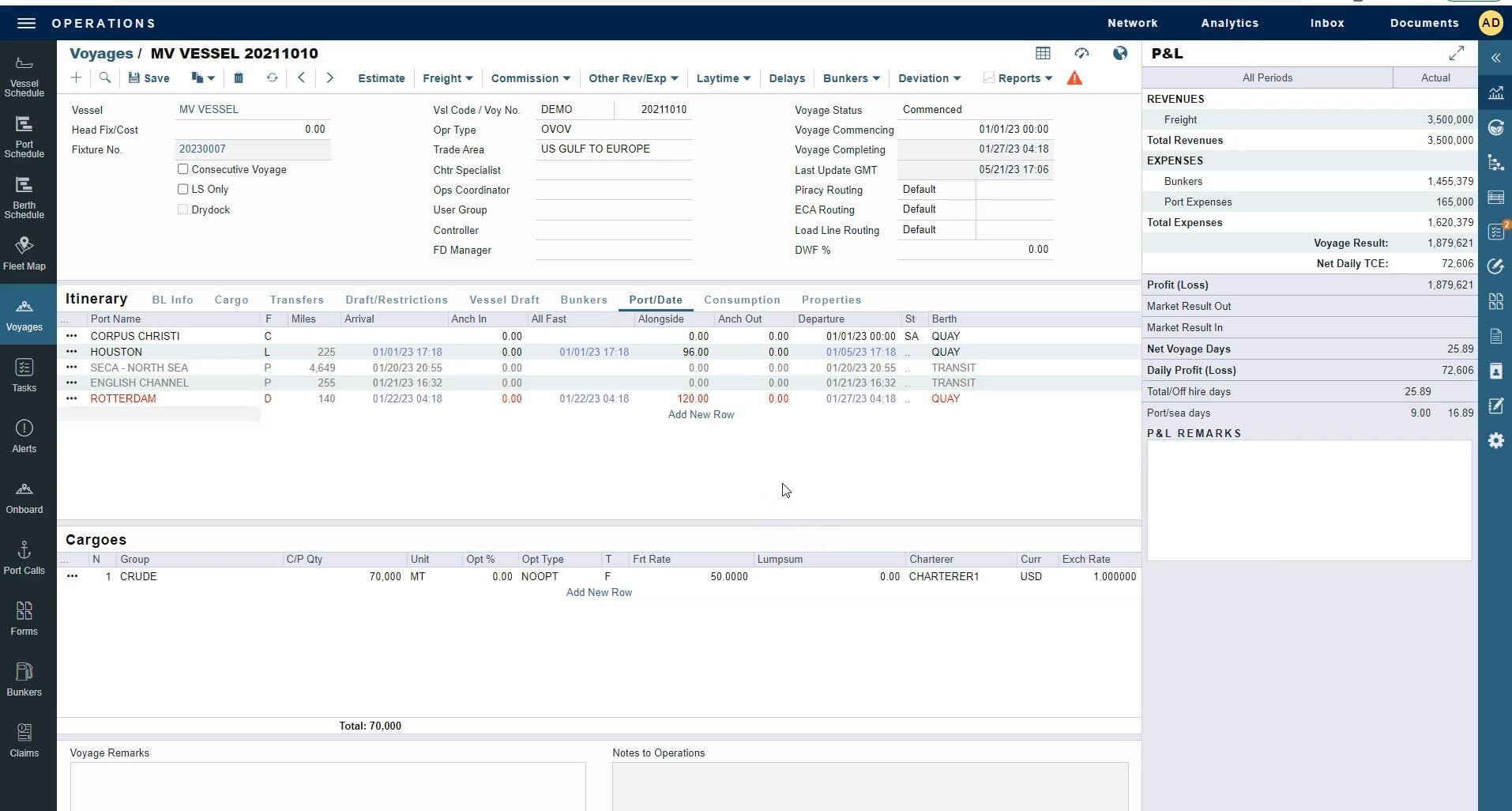The height and width of the screenshot is (811, 1512).
Task: Go to the Voyages module
Action: click(24, 315)
